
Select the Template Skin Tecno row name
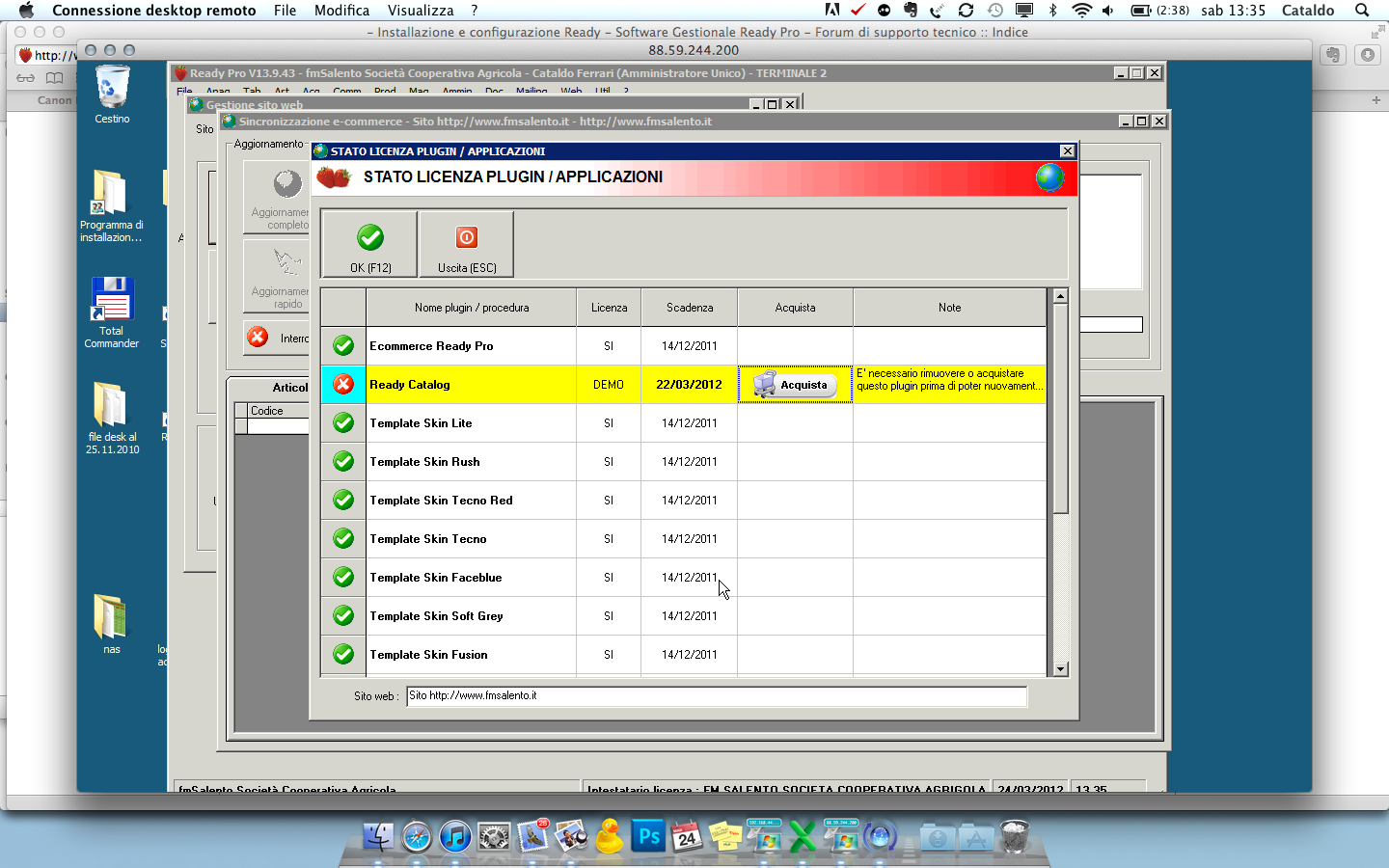click(428, 539)
